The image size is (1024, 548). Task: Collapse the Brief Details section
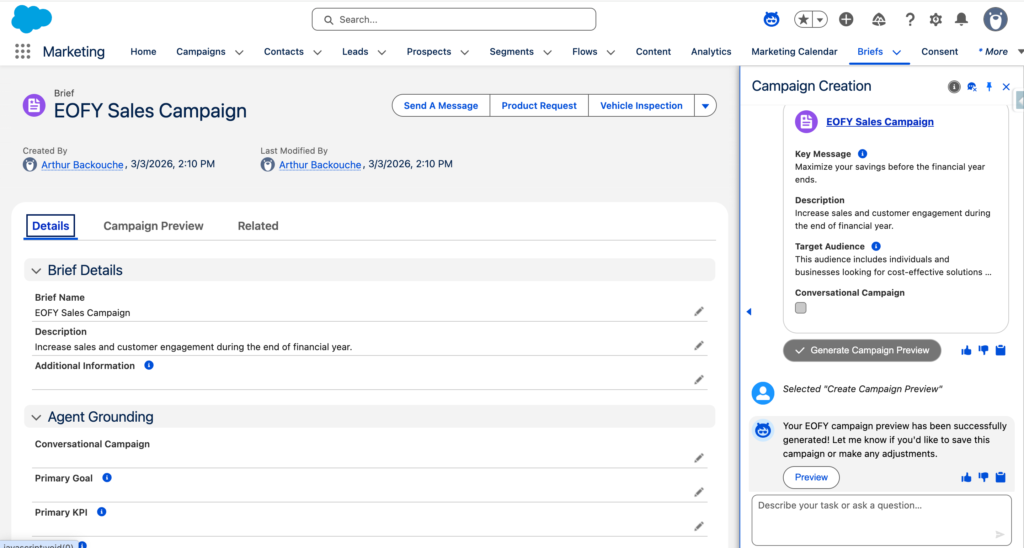(36, 271)
